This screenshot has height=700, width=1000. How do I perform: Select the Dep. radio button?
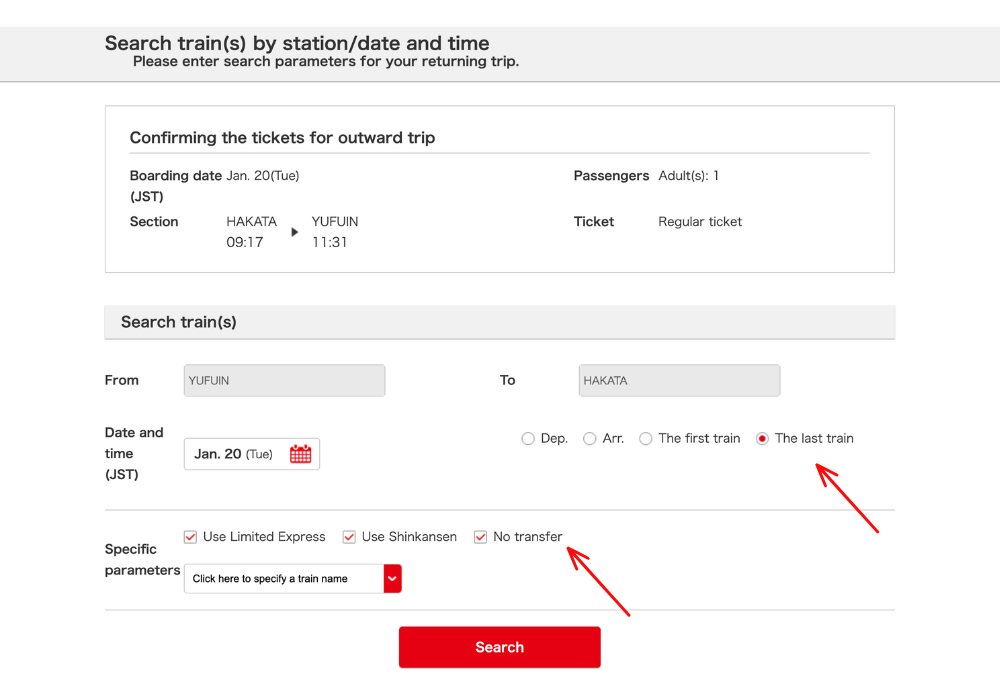coord(528,439)
